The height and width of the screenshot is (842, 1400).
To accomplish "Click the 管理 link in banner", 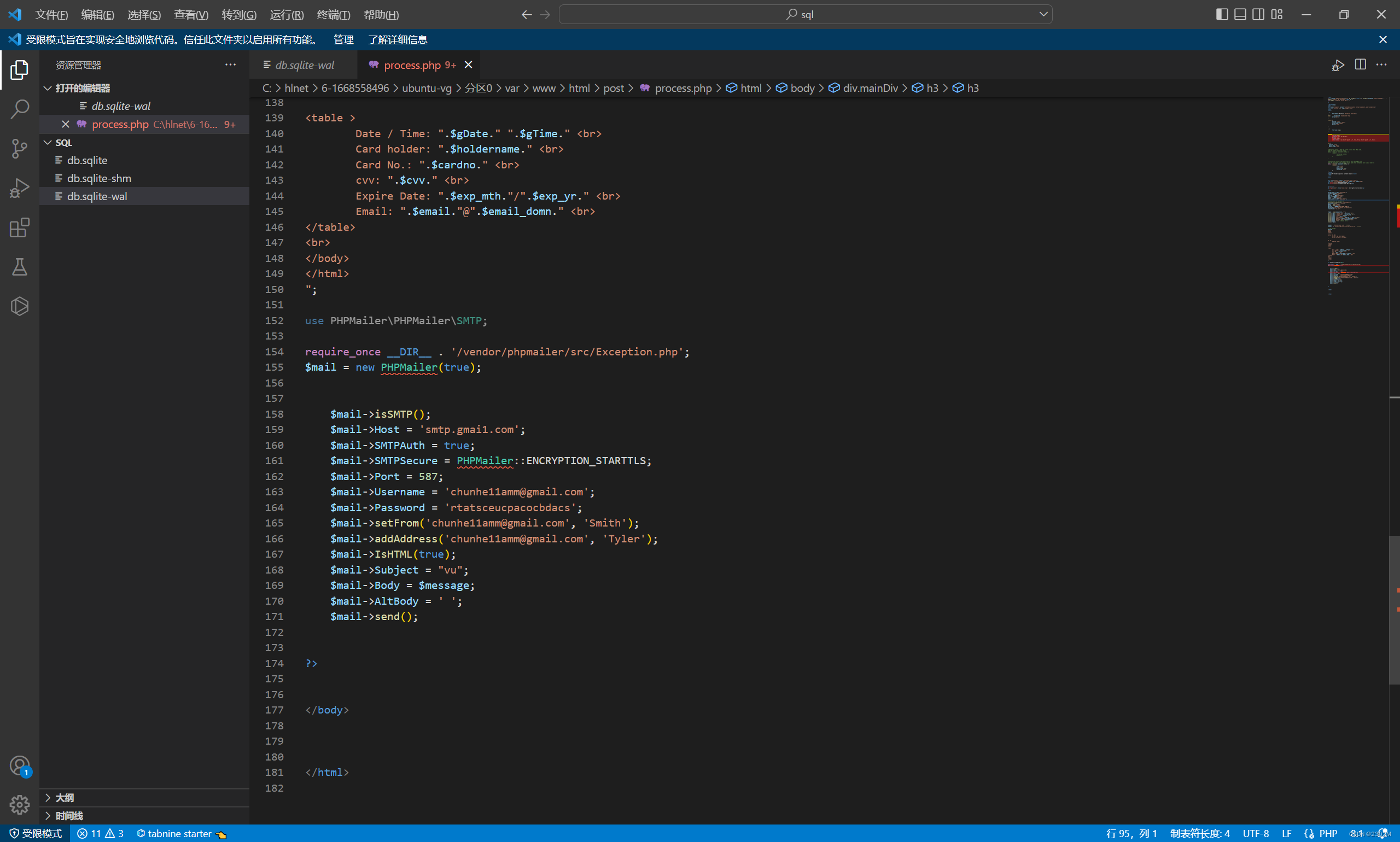I will (343, 39).
